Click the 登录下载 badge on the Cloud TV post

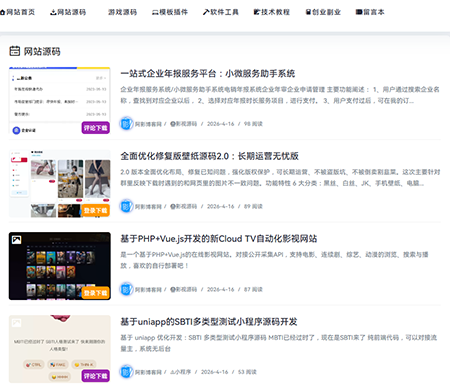pyautogui.click(x=96, y=293)
